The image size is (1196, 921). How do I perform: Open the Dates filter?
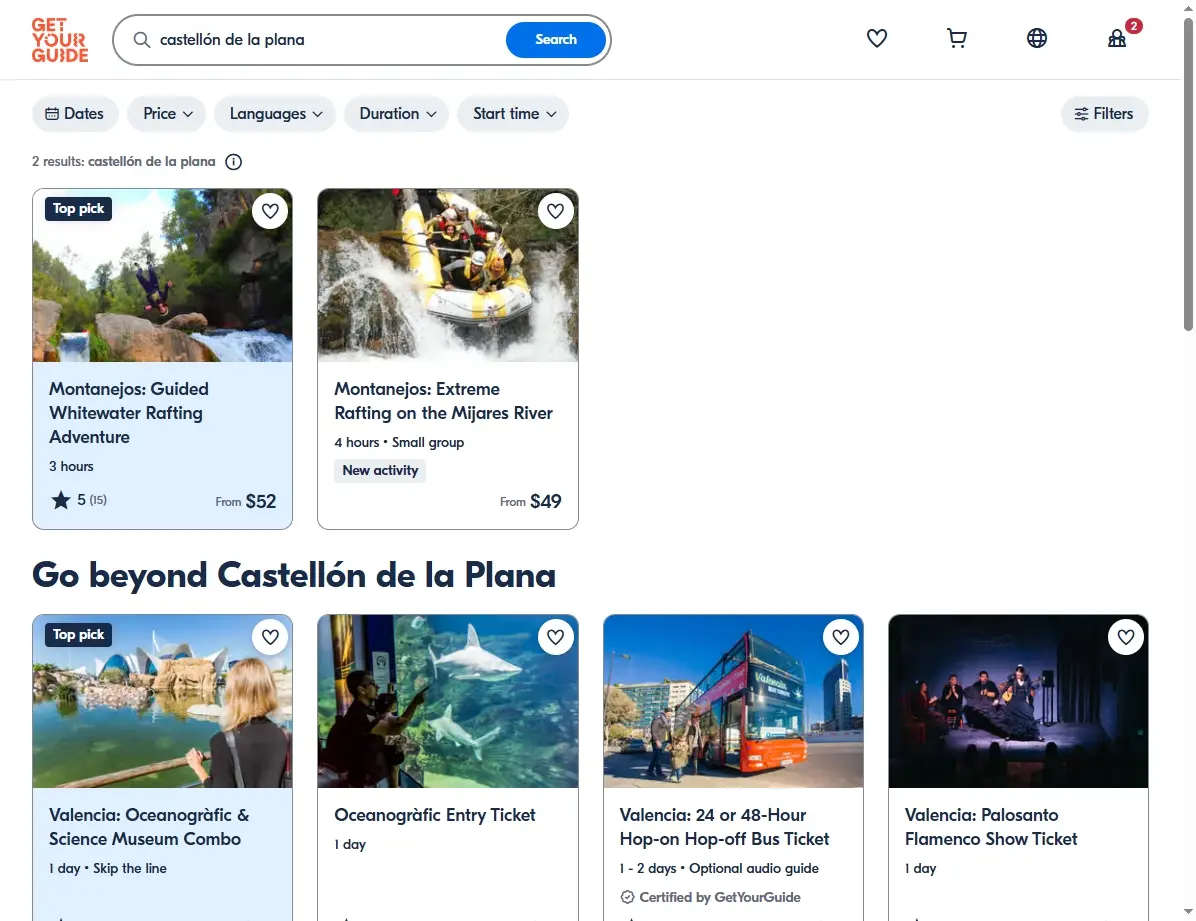pyautogui.click(x=75, y=114)
